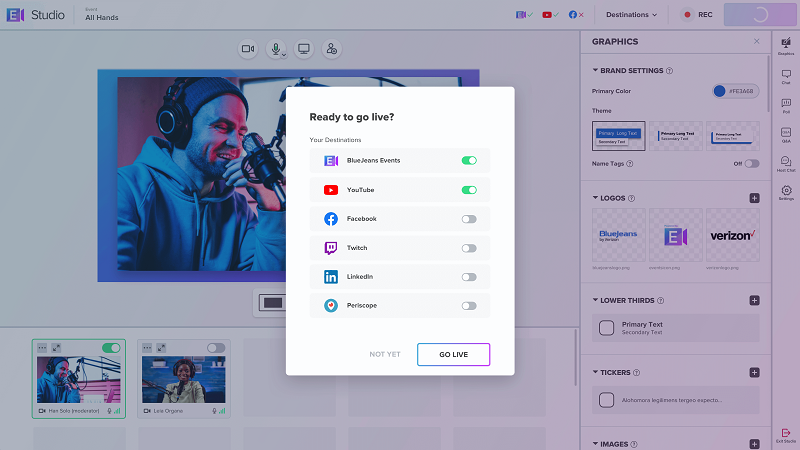This screenshot has width=800, height=450.
Task: Expand Han Solo video tile fullscreen icon
Action: click(56, 348)
